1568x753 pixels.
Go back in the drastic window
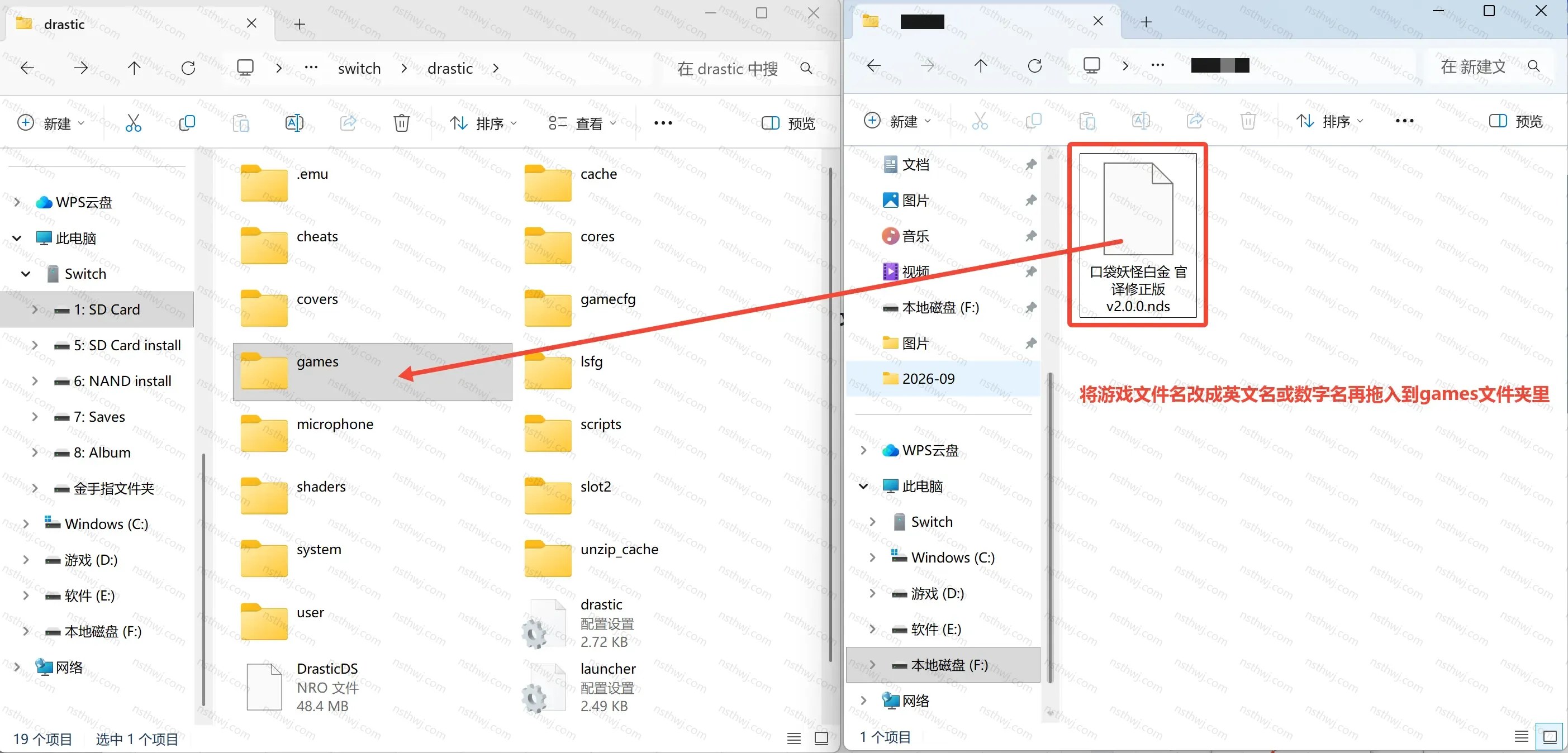pyautogui.click(x=27, y=68)
